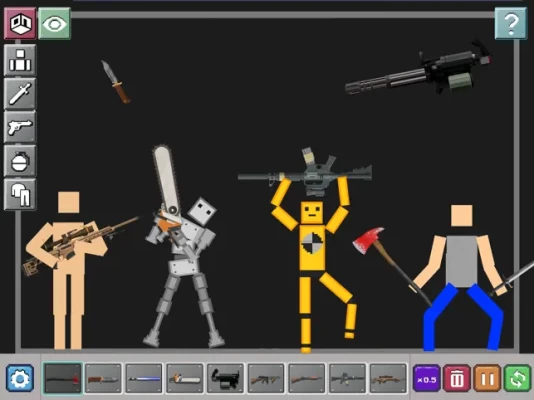This screenshot has height=400, width=534.
Task: Open the cube sandbox menu icon
Action: (x=20, y=23)
